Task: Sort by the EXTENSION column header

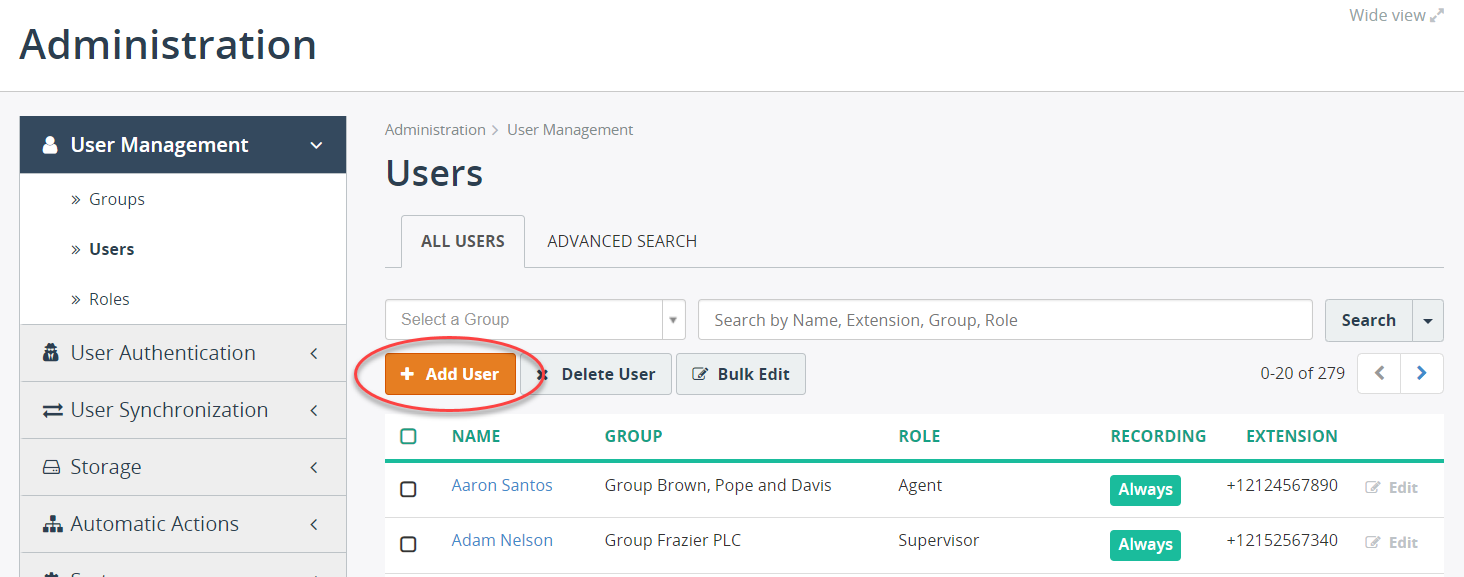Action: click(1292, 436)
